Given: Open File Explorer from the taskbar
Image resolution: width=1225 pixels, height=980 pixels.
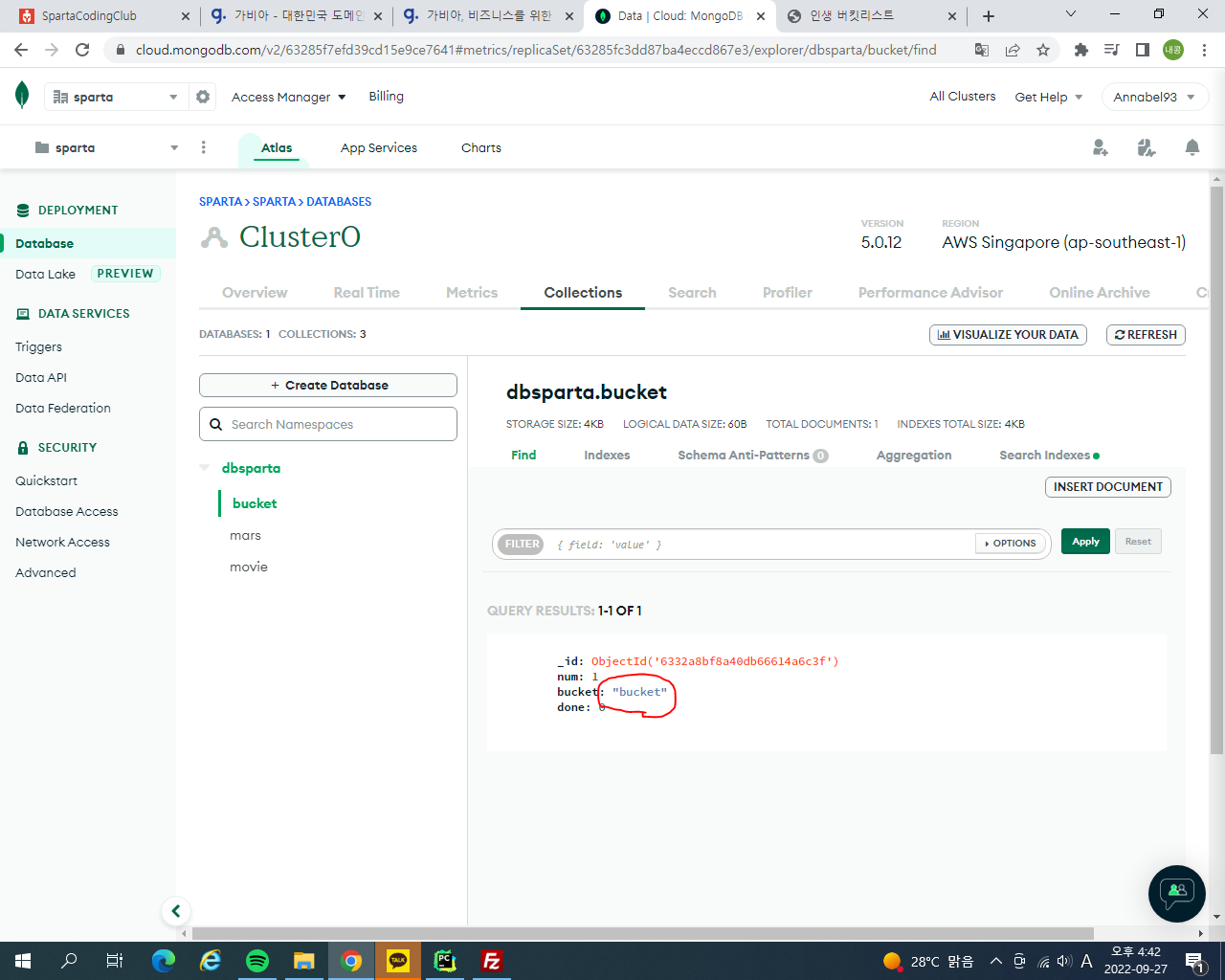Looking at the screenshot, I should (x=304, y=961).
